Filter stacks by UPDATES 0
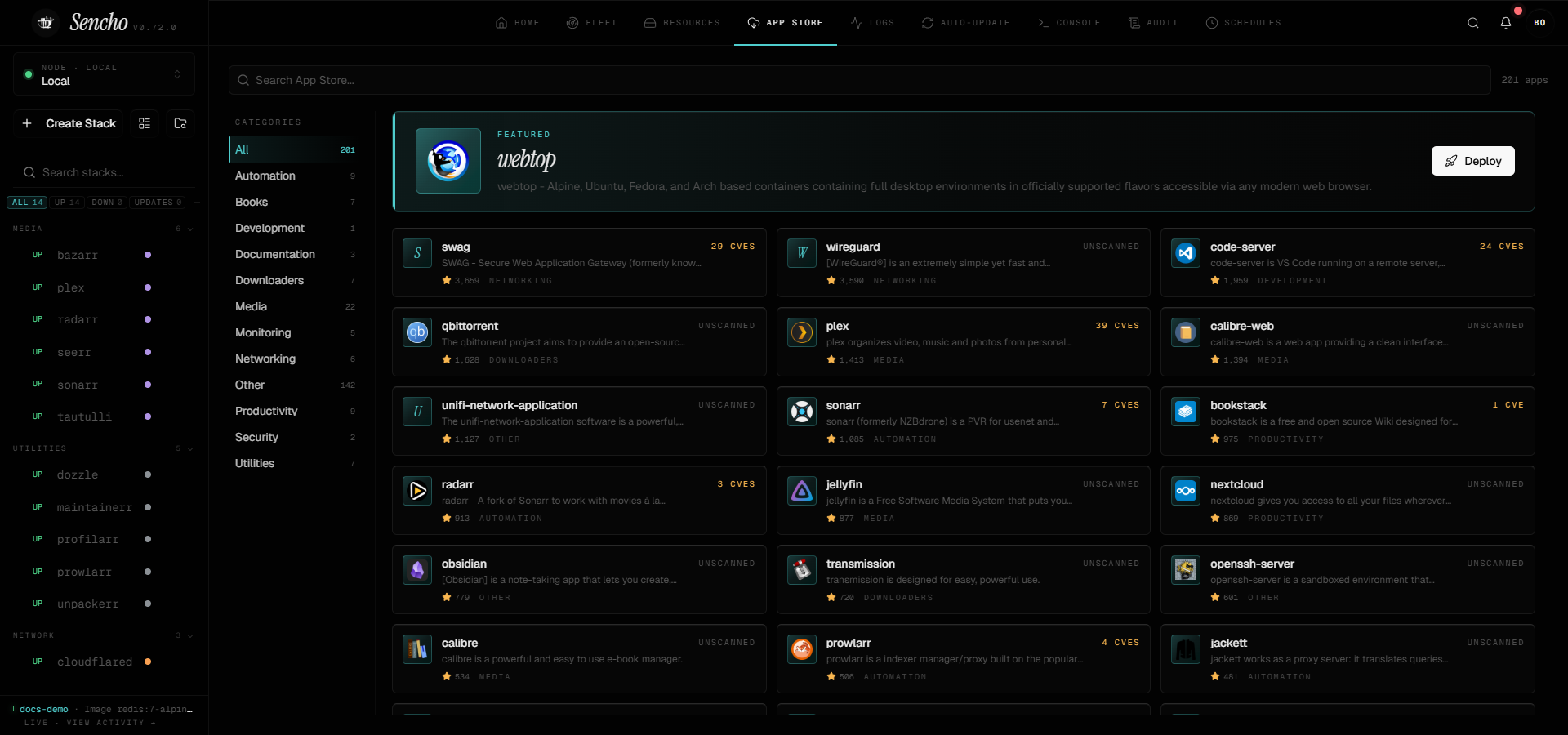The image size is (1568, 735). [158, 203]
